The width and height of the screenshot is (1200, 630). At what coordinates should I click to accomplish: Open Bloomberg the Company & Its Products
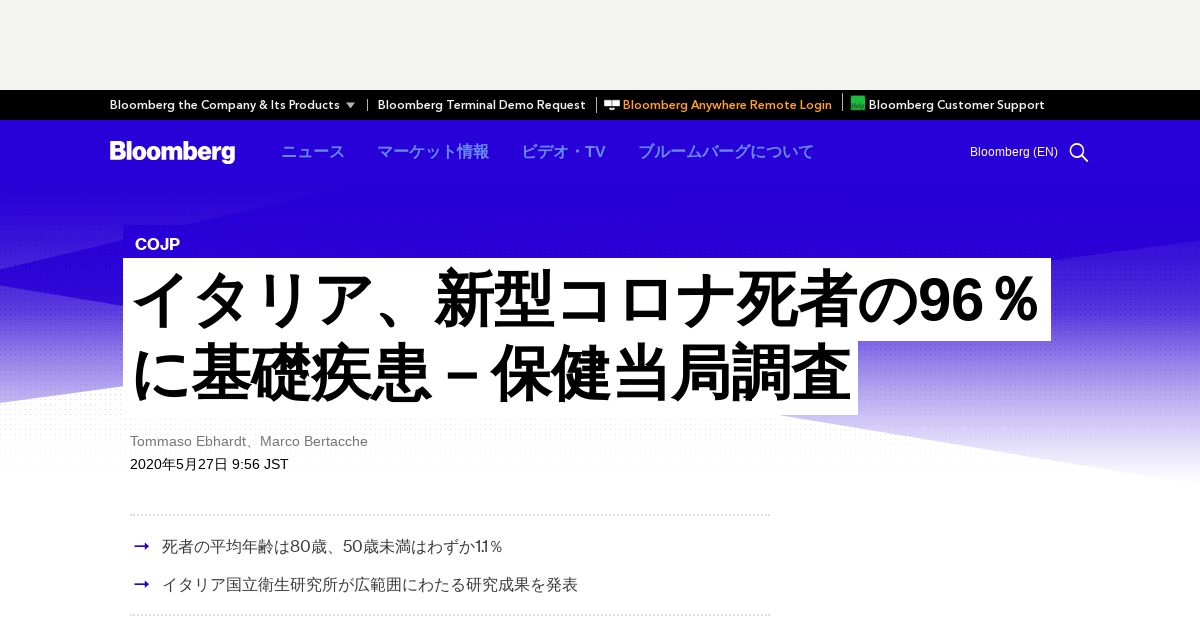coord(225,105)
